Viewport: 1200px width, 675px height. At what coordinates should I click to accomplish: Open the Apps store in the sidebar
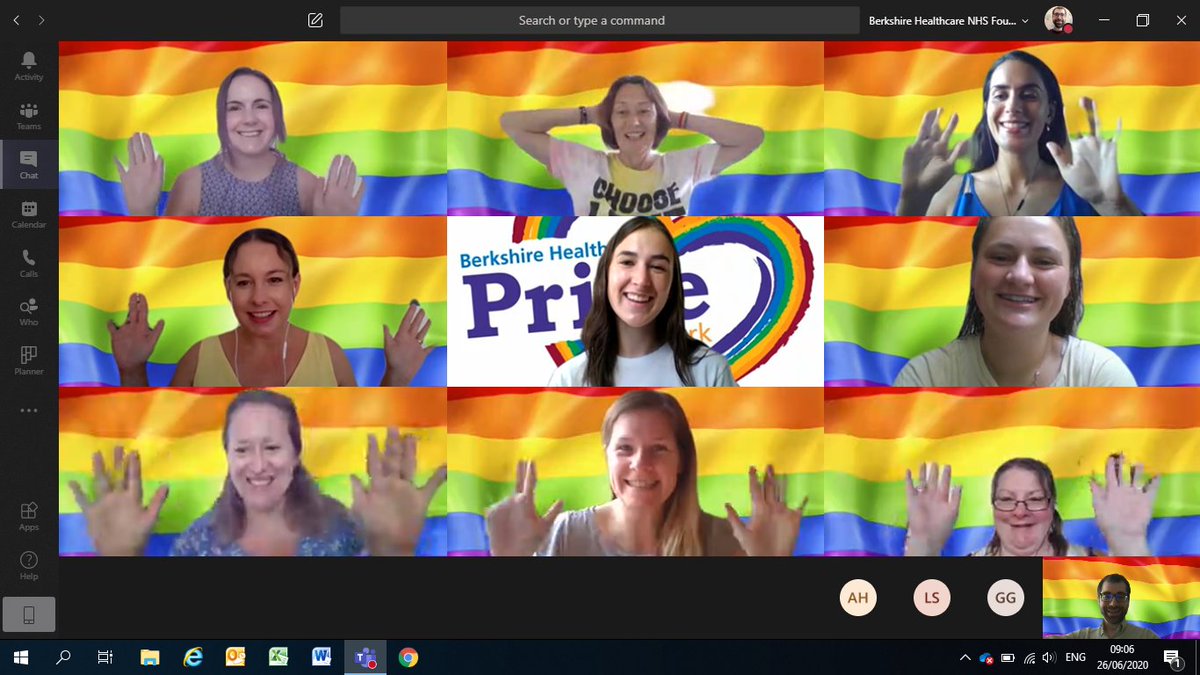pos(28,516)
